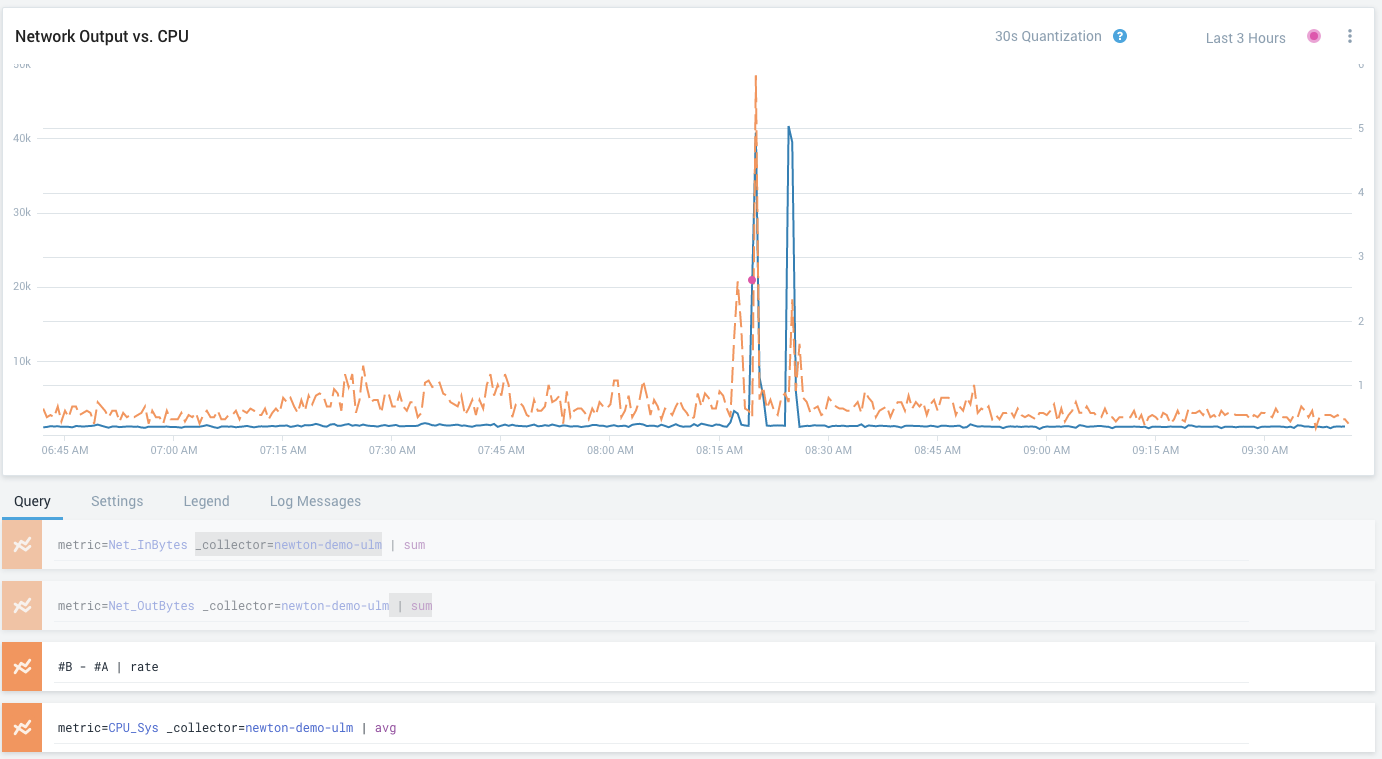
Task: Click into the Net_InBytes query field
Action: pos(650,545)
